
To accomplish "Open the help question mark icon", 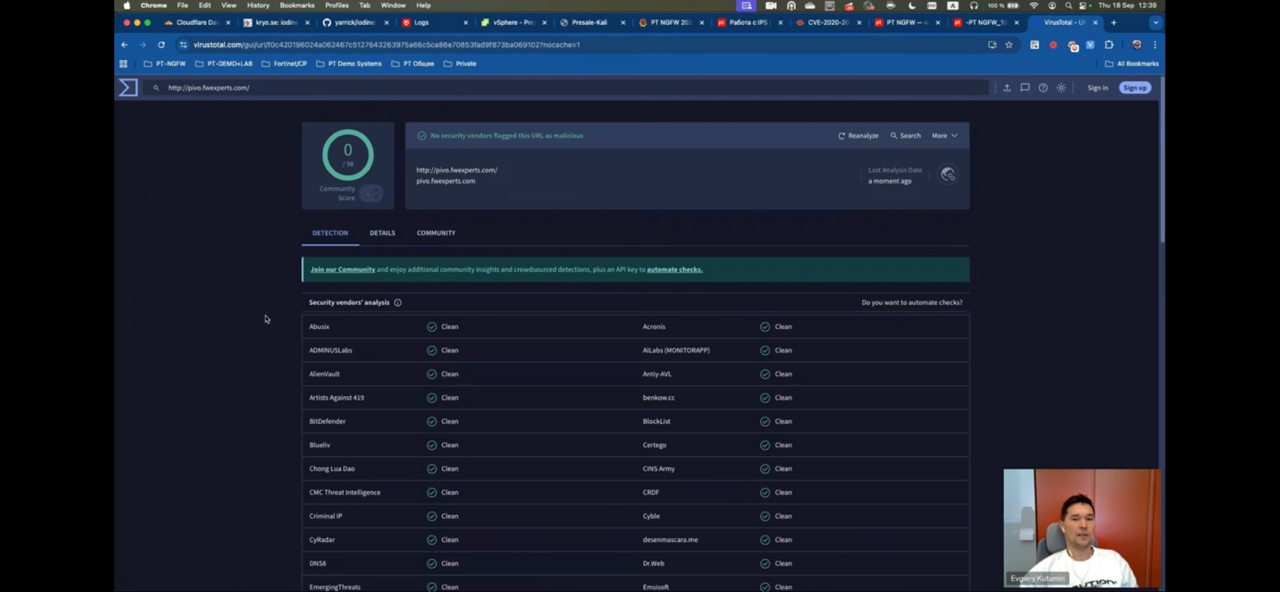I will coord(1043,88).
